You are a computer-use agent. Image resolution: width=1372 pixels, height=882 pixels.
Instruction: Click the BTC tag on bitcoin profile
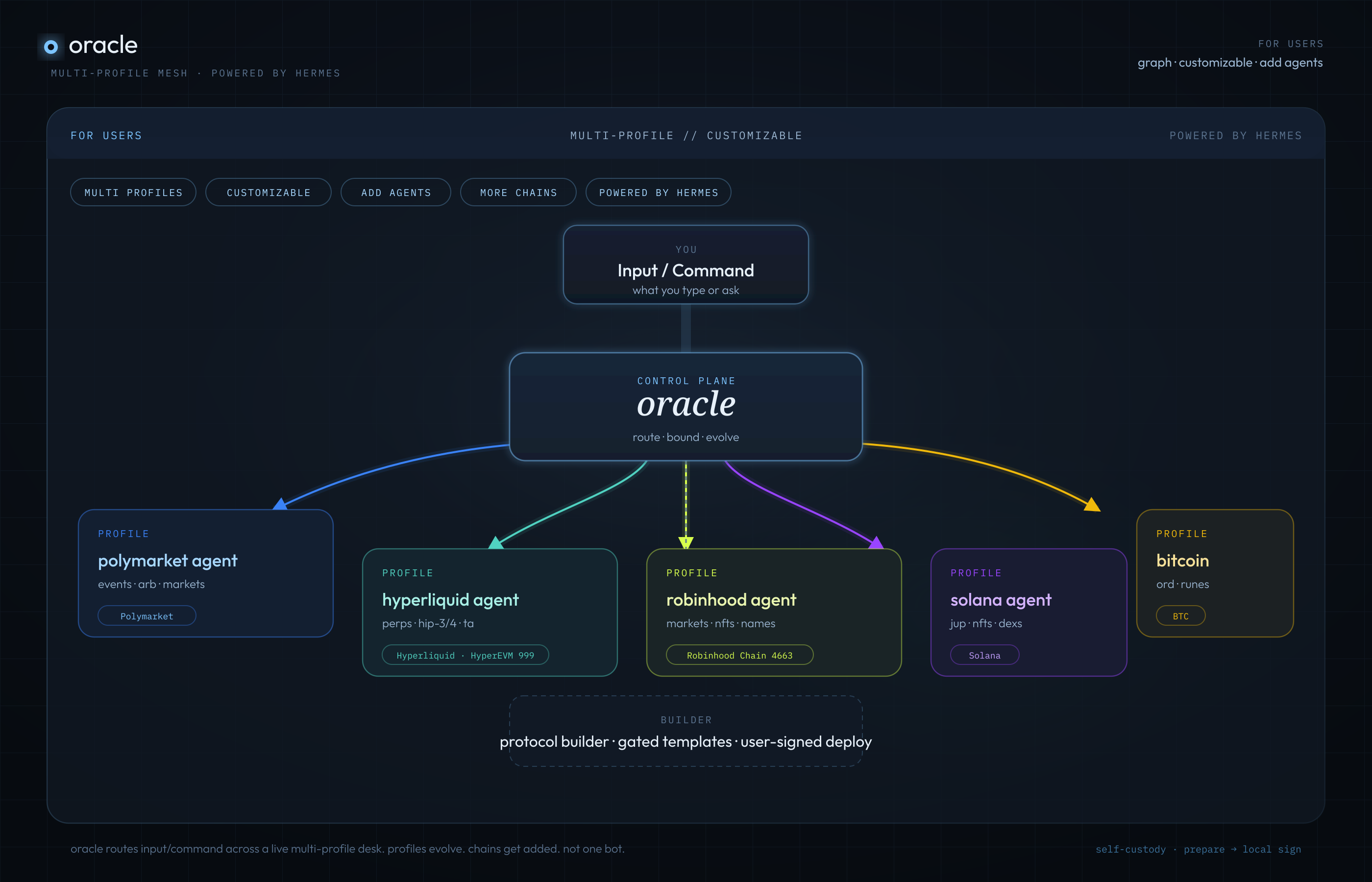(1181, 616)
